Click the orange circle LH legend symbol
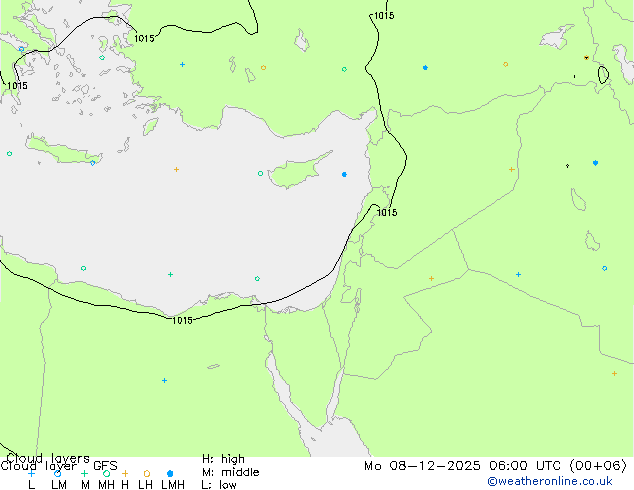Screen dimensions: 634x490 [x=147, y=473]
